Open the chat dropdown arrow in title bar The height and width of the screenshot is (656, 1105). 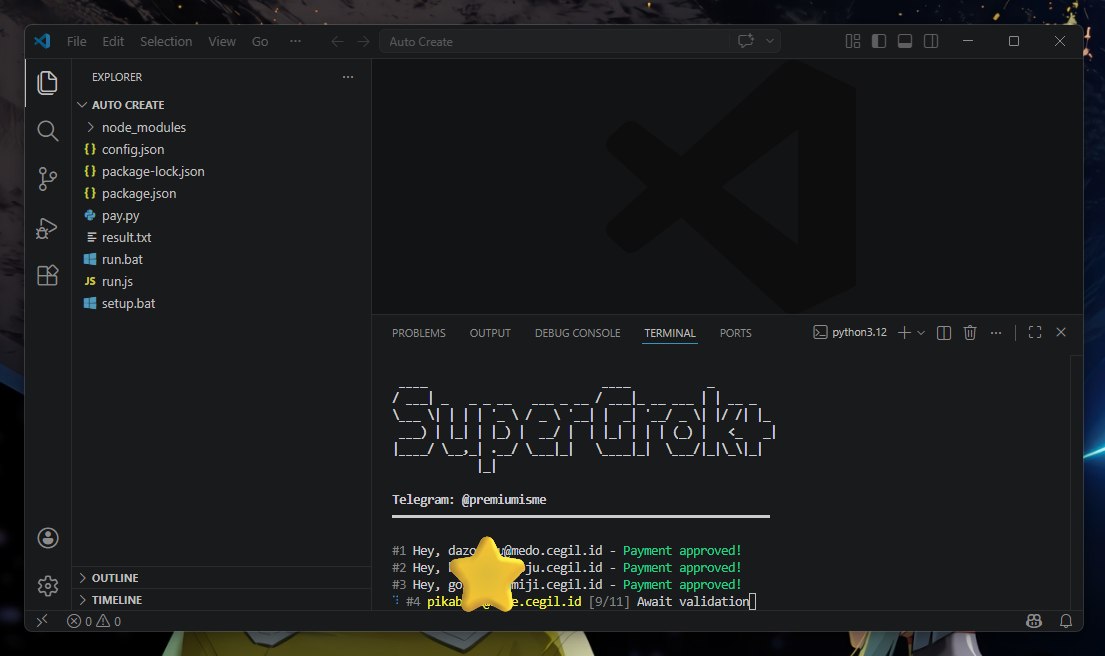coord(770,41)
